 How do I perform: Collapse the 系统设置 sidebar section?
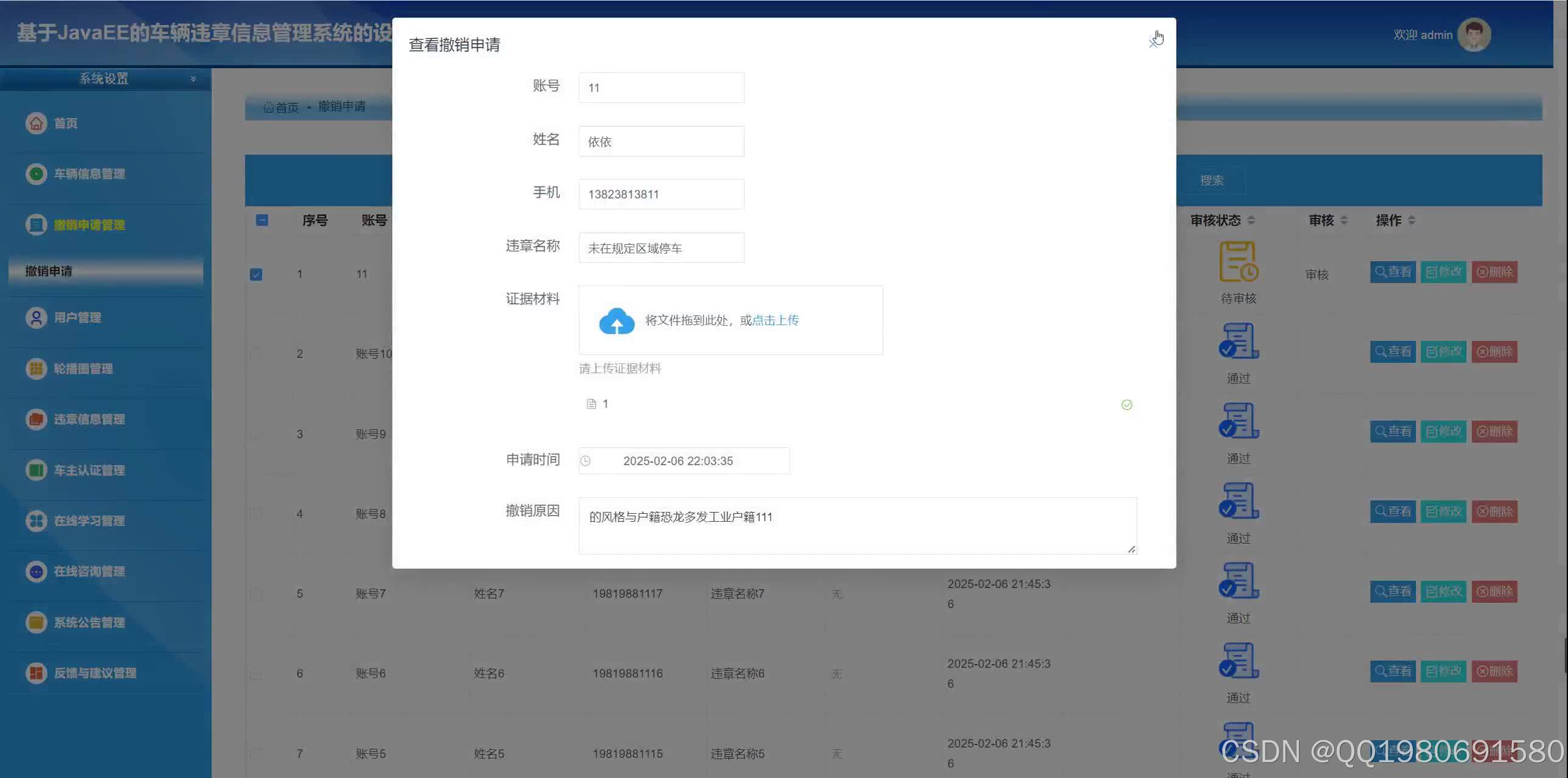[194, 79]
